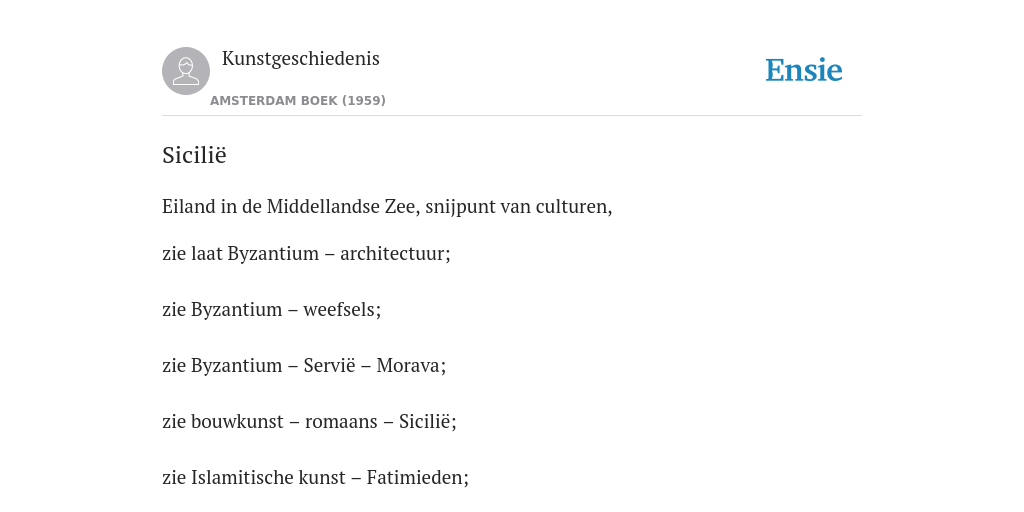The height and width of the screenshot is (512, 1024).
Task: Click the 'Eiland in de Middellandse Zee' sentence
Action: (387, 207)
